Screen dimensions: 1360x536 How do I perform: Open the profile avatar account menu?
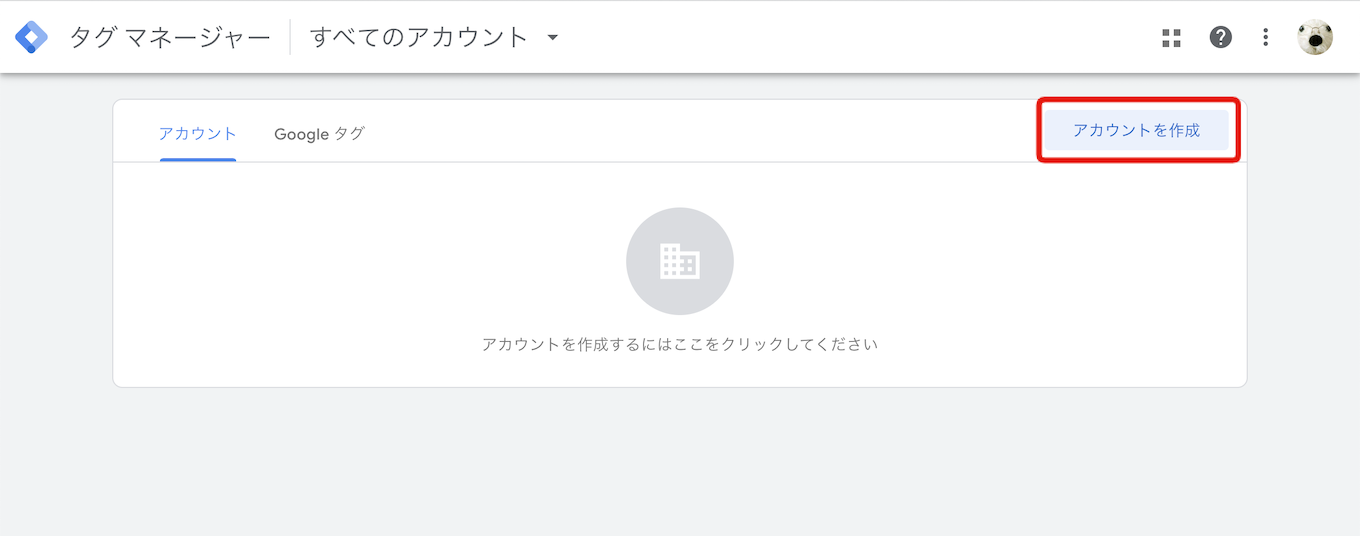tap(1315, 37)
